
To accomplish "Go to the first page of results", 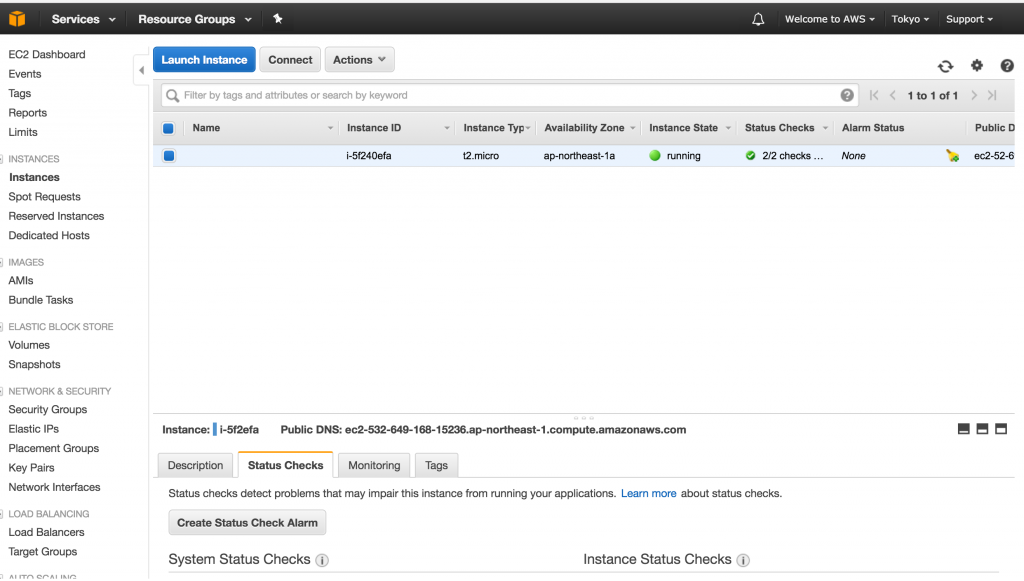I will click(874, 95).
